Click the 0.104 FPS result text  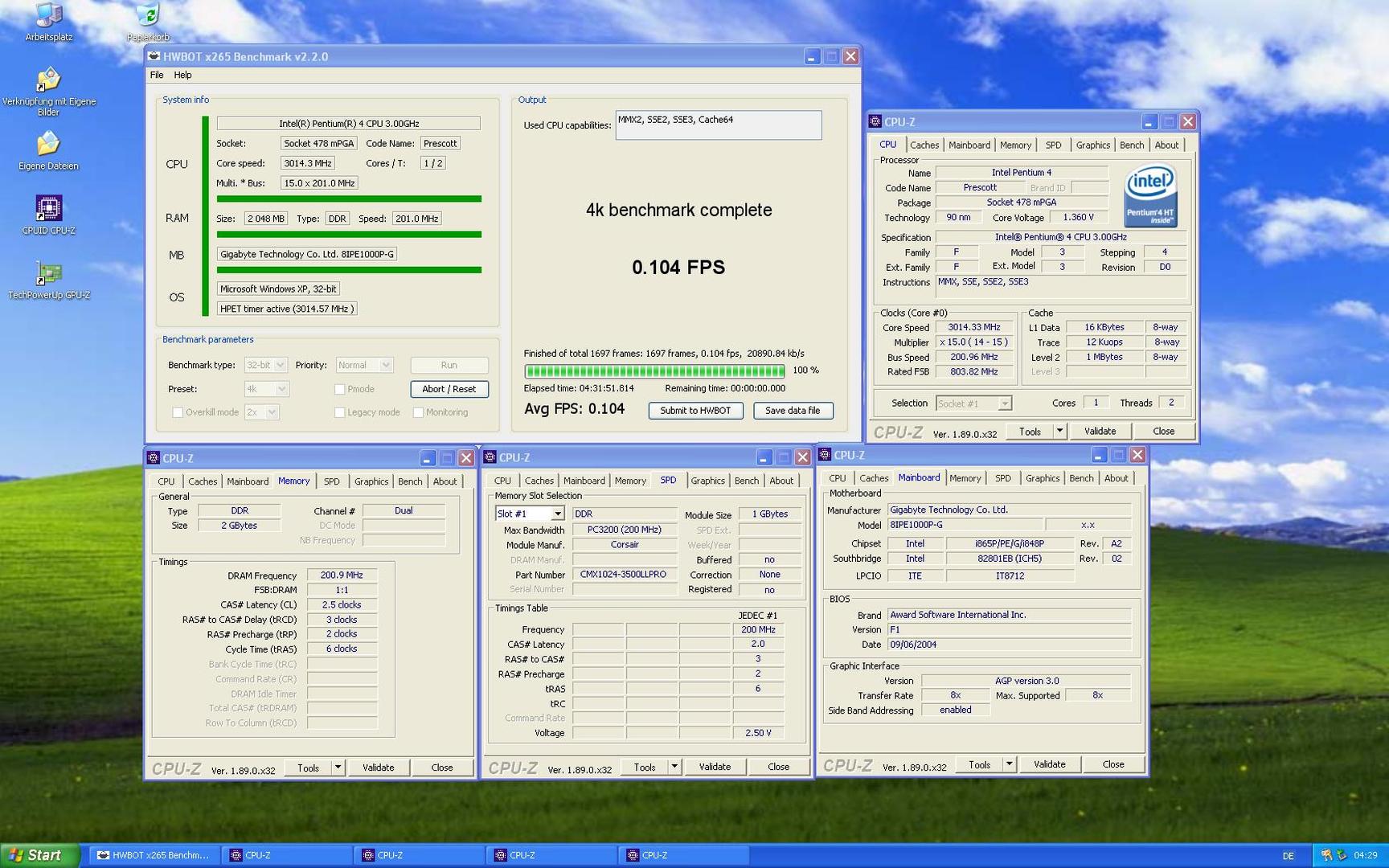[x=678, y=268]
